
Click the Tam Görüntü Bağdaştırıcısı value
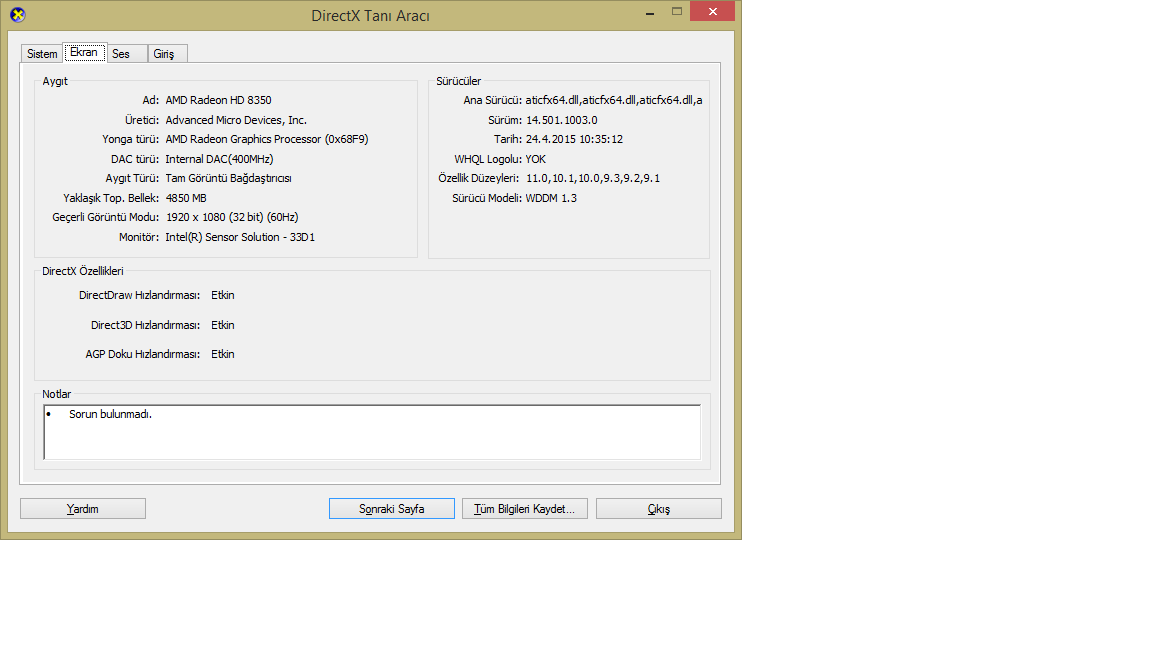pyautogui.click(x=228, y=178)
